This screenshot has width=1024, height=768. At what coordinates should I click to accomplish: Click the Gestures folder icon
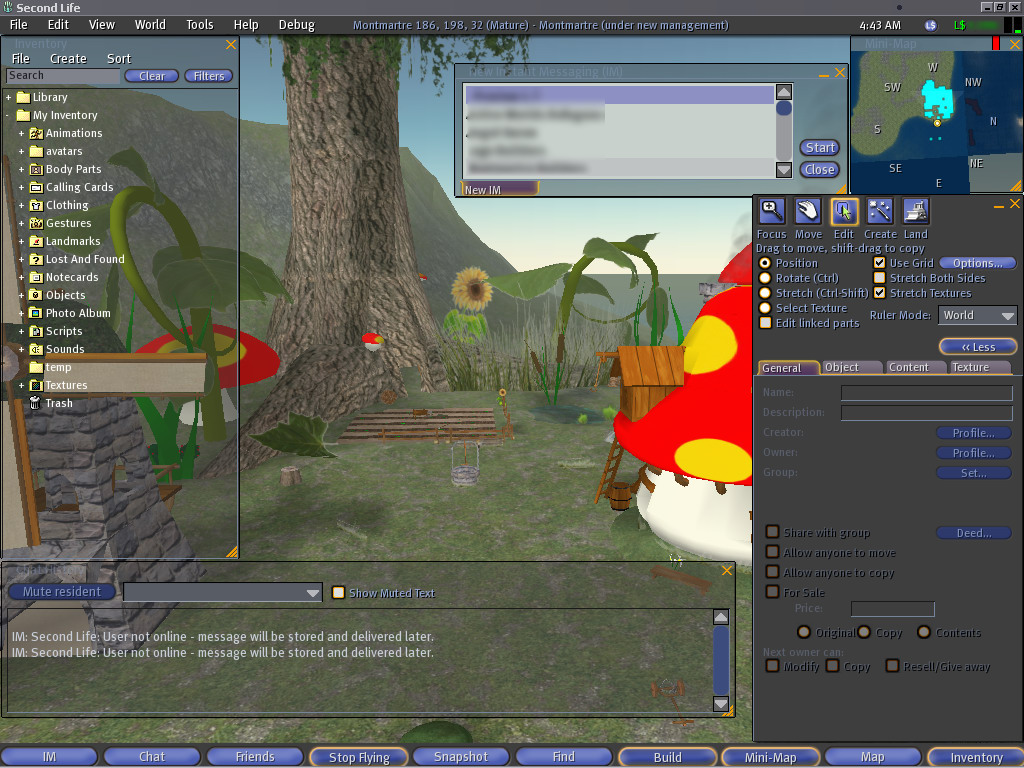click(x=37, y=223)
